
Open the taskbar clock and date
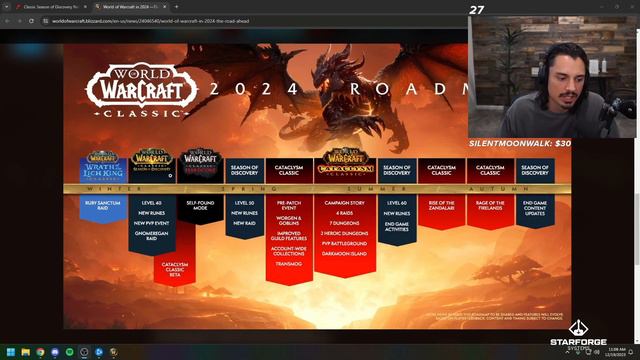[x=616, y=352]
